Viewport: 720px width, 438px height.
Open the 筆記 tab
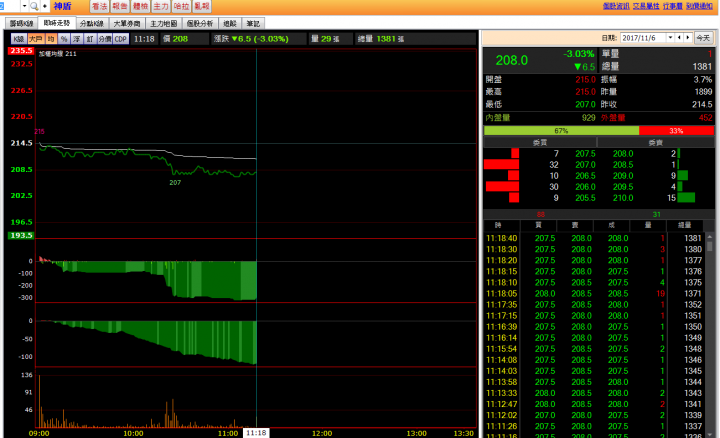click(253, 23)
